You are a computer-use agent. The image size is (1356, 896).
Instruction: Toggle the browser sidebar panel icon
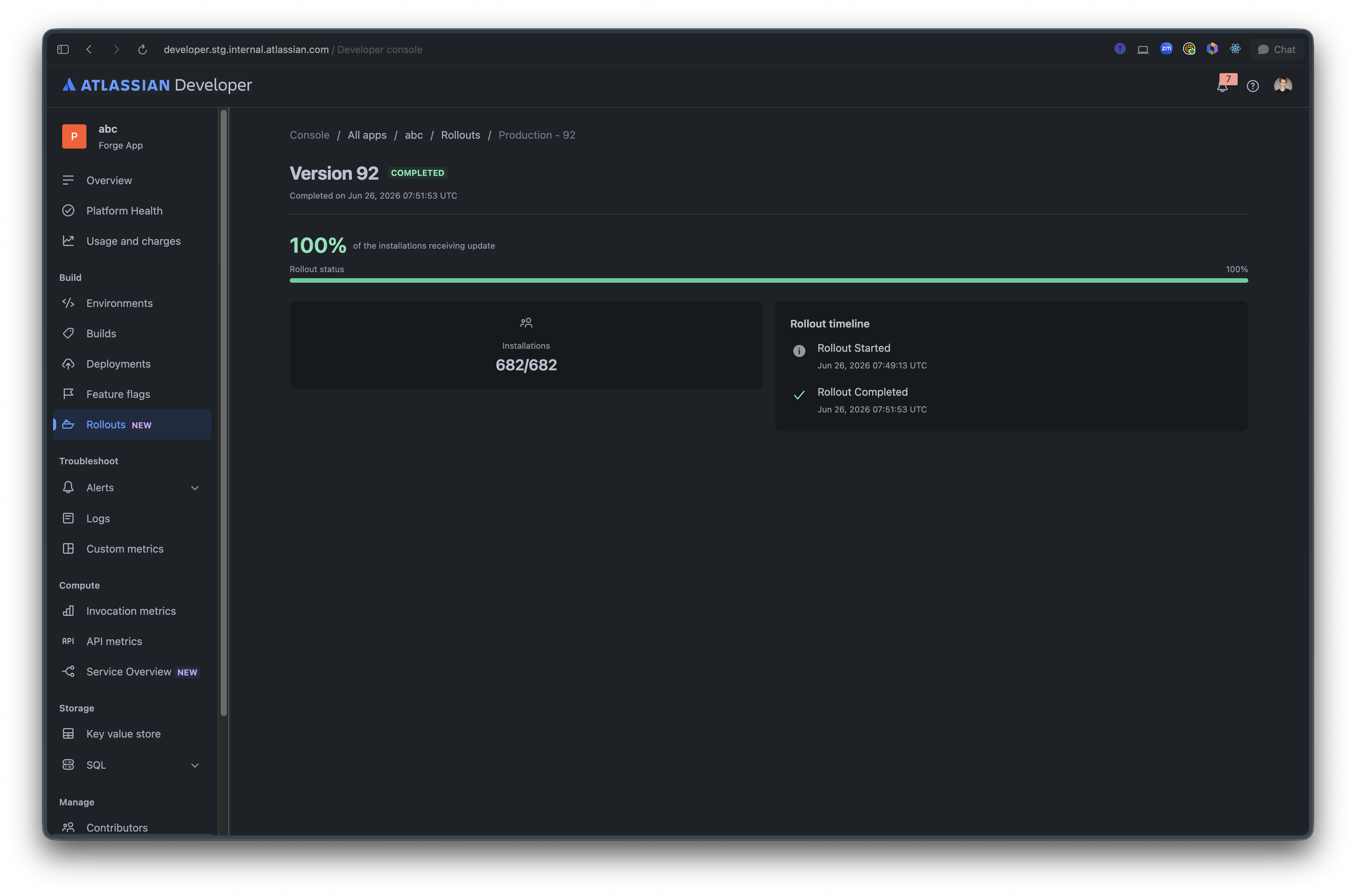[63, 50]
